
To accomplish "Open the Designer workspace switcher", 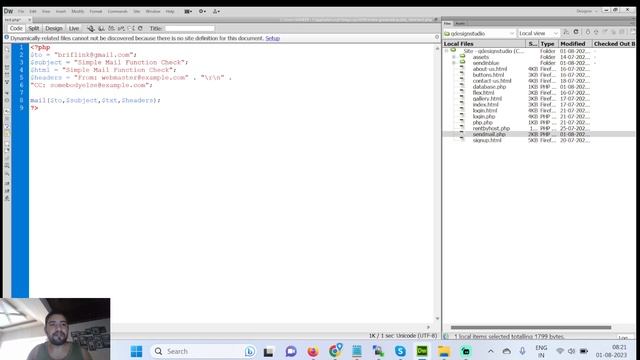I will (x=587, y=11).
